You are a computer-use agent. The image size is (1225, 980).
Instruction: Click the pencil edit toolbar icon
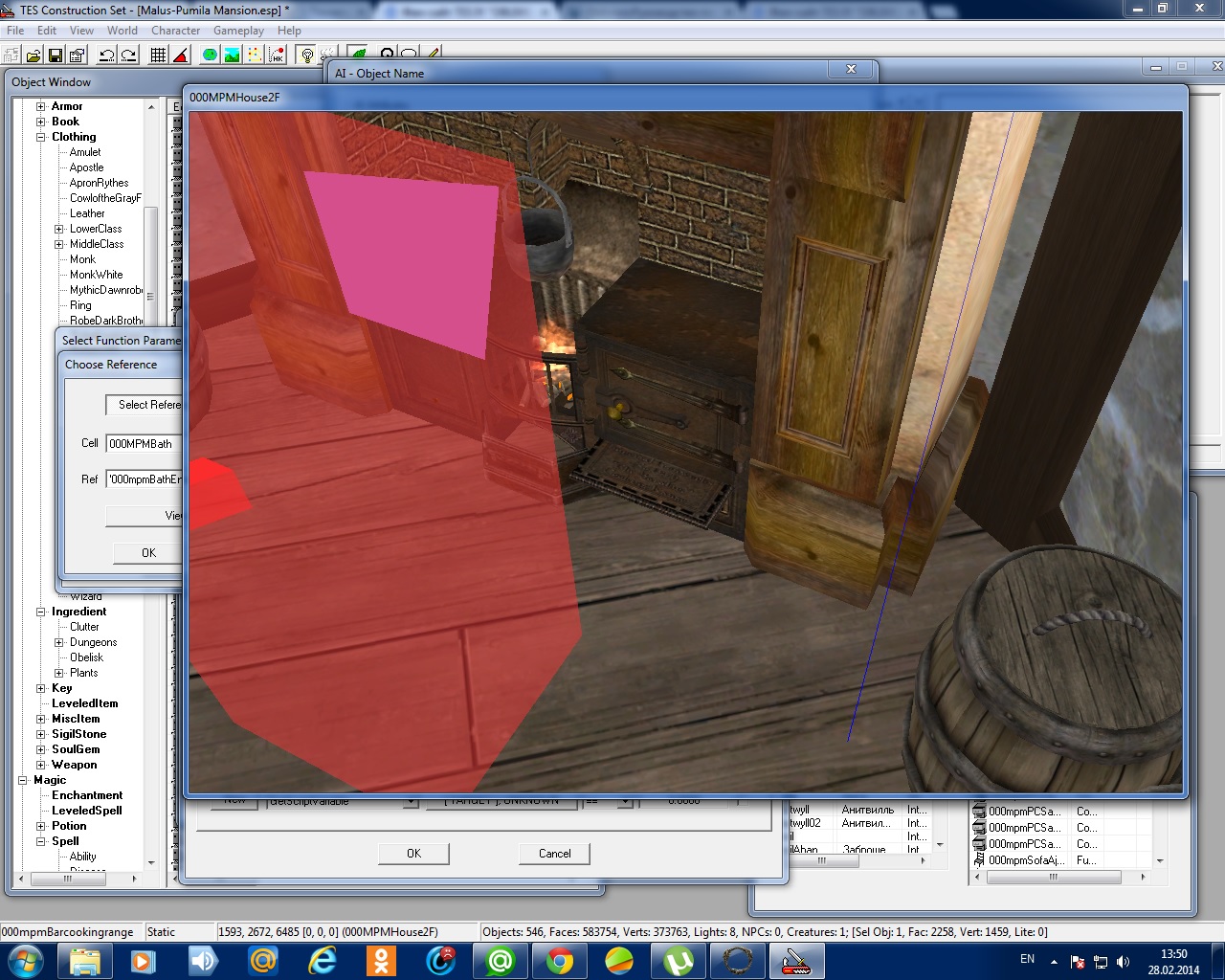point(433,54)
